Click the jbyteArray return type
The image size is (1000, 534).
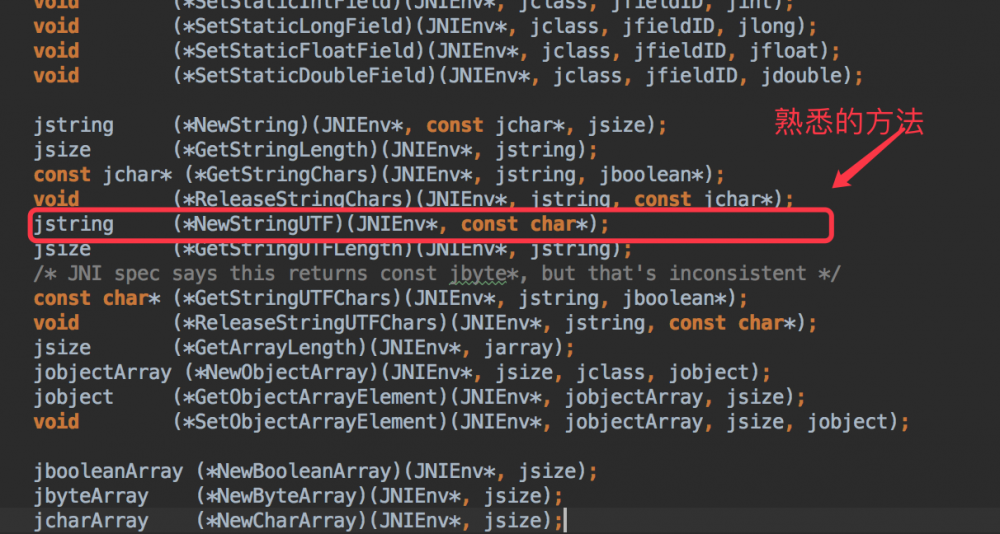(x=91, y=496)
